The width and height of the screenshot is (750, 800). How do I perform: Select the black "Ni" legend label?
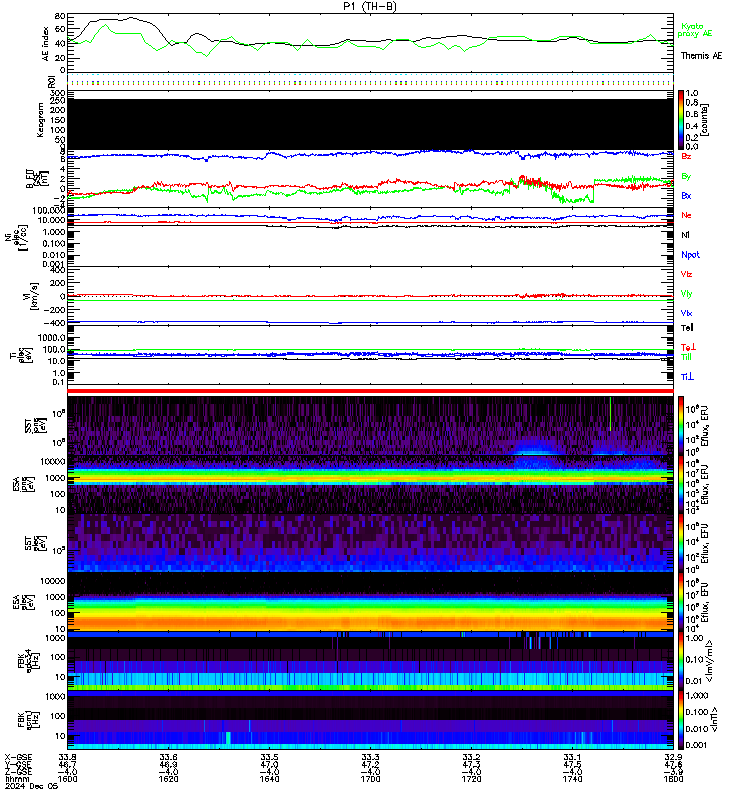click(x=685, y=235)
